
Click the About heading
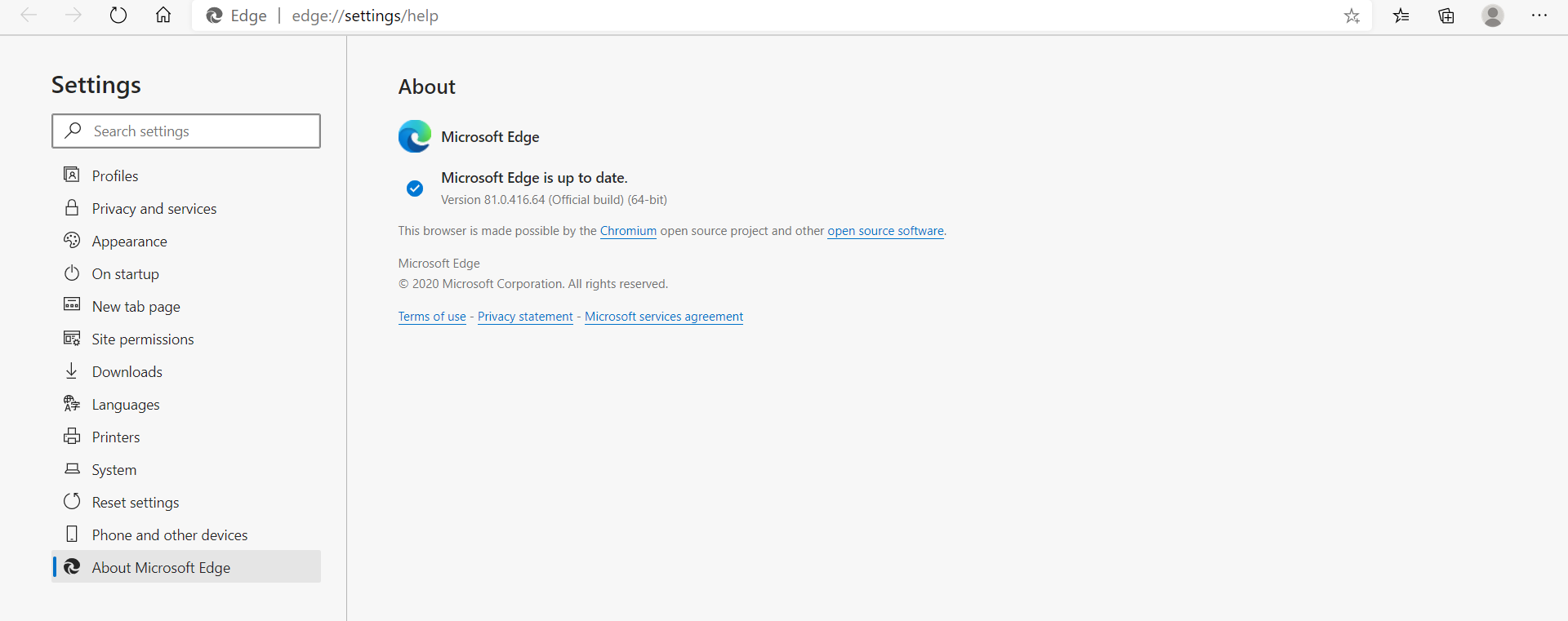(427, 86)
